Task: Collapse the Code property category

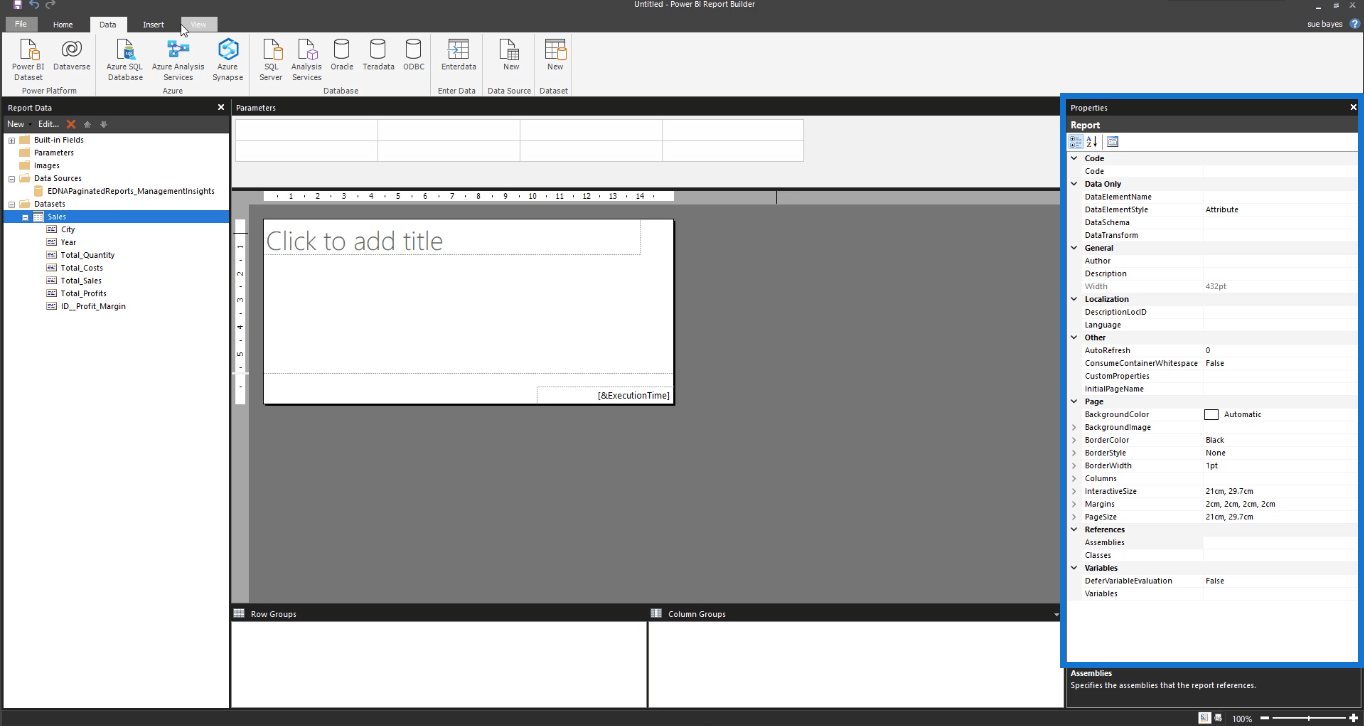Action: pyautogui.click(x=1074, y=158)
